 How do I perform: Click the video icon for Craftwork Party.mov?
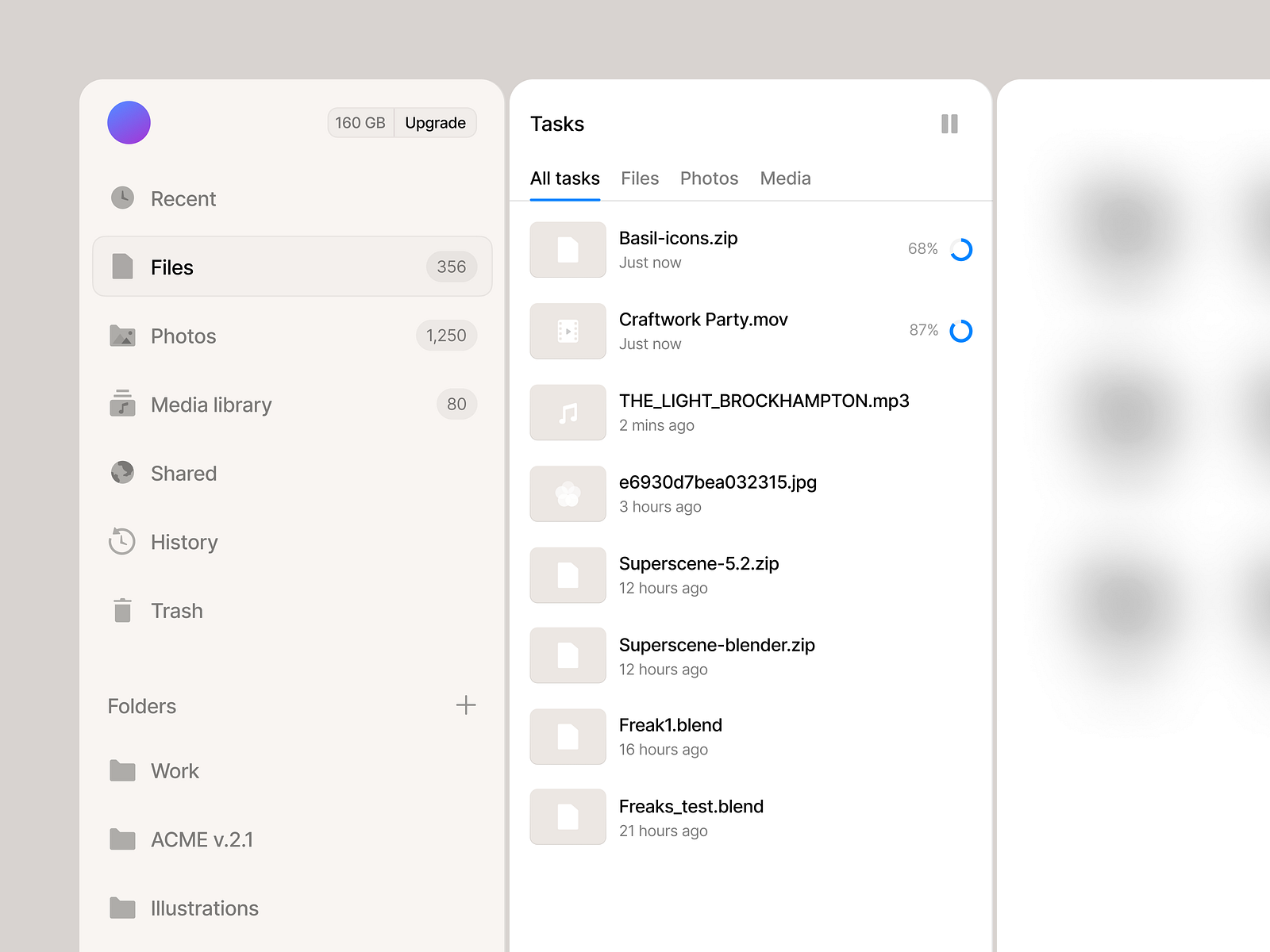567,331
